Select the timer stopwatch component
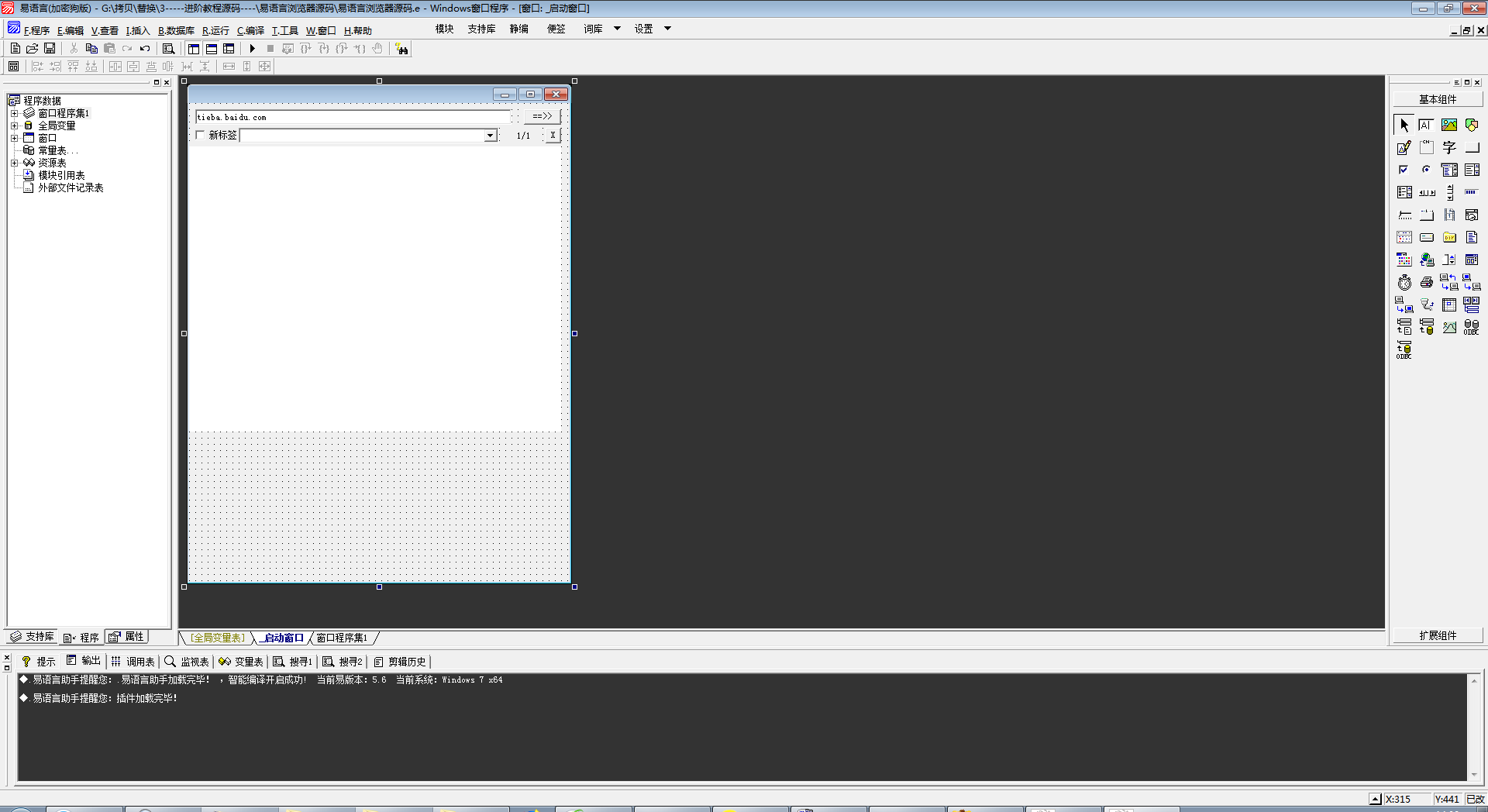 tap(1404, 282)
